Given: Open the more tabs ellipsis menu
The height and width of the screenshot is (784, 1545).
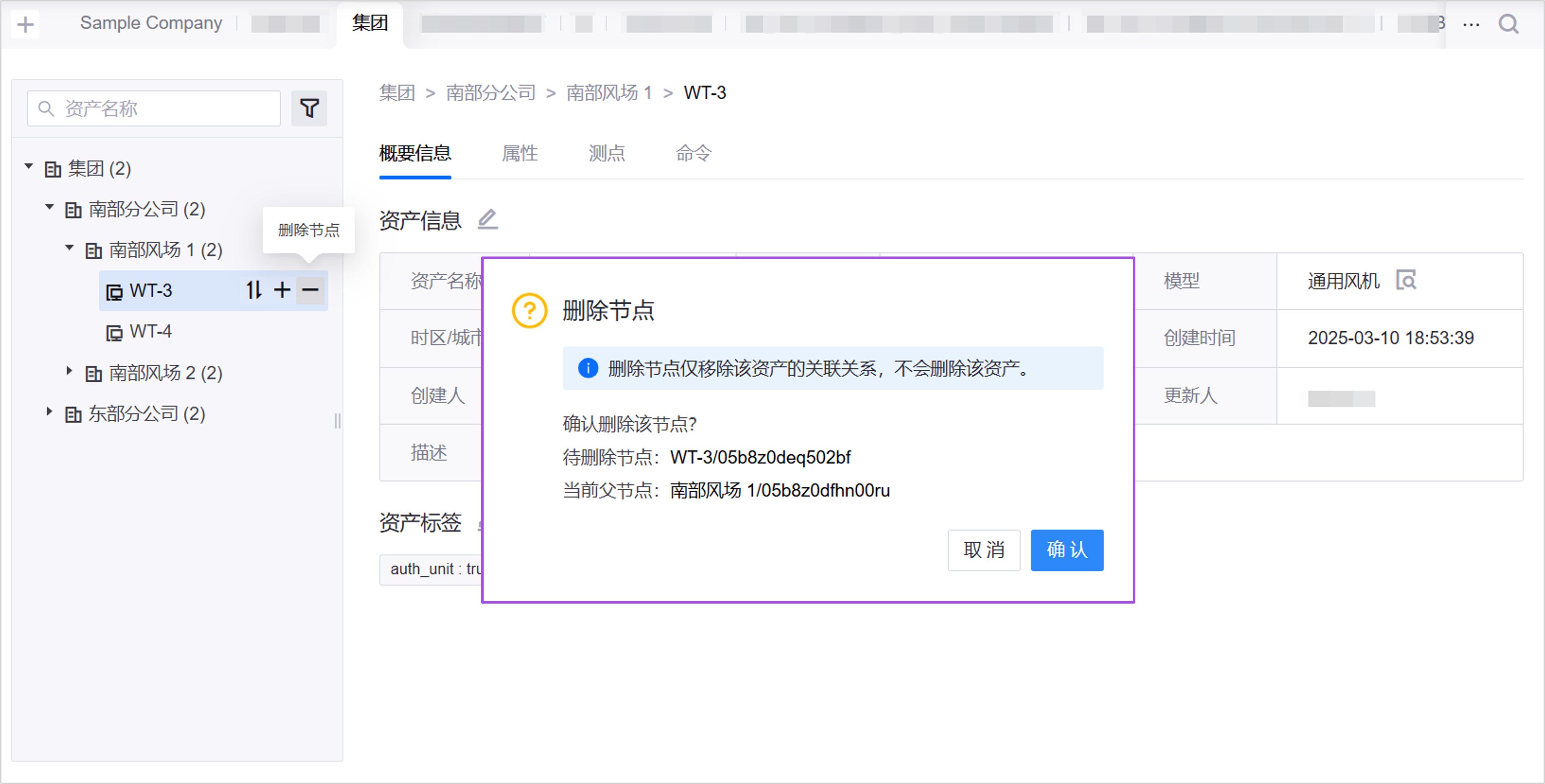Looking at the screenshot, I should (x=1471, y=25).
